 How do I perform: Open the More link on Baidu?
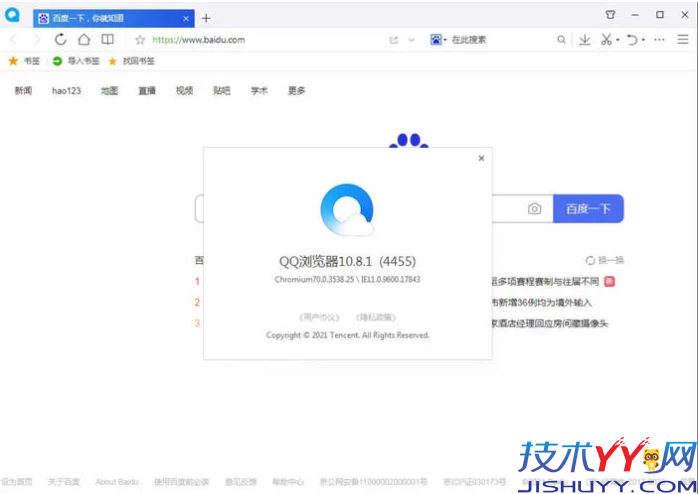[296, 91]
